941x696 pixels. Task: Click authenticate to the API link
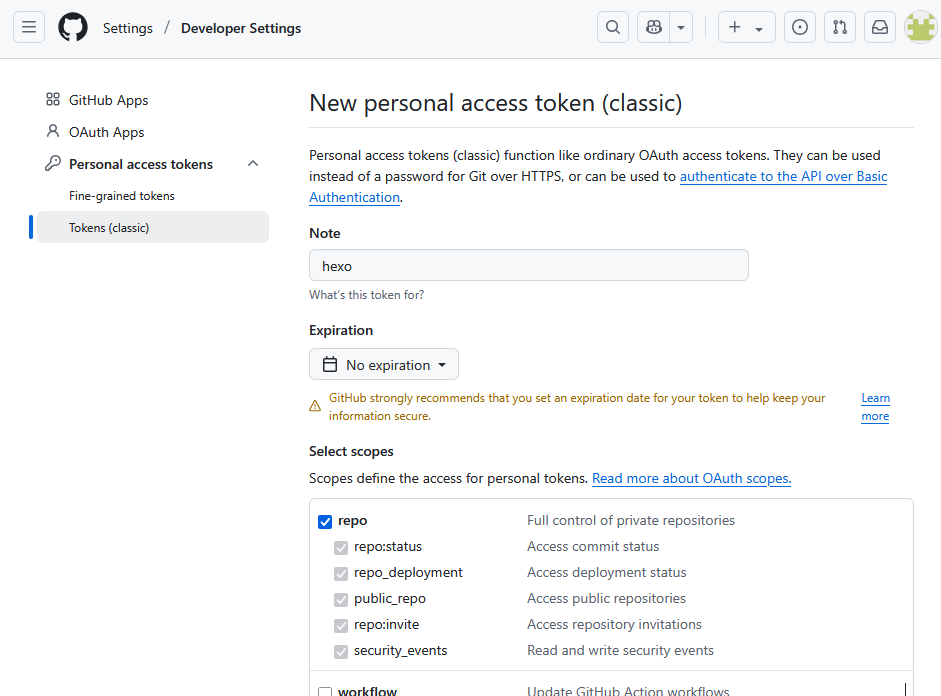[783, 177]
